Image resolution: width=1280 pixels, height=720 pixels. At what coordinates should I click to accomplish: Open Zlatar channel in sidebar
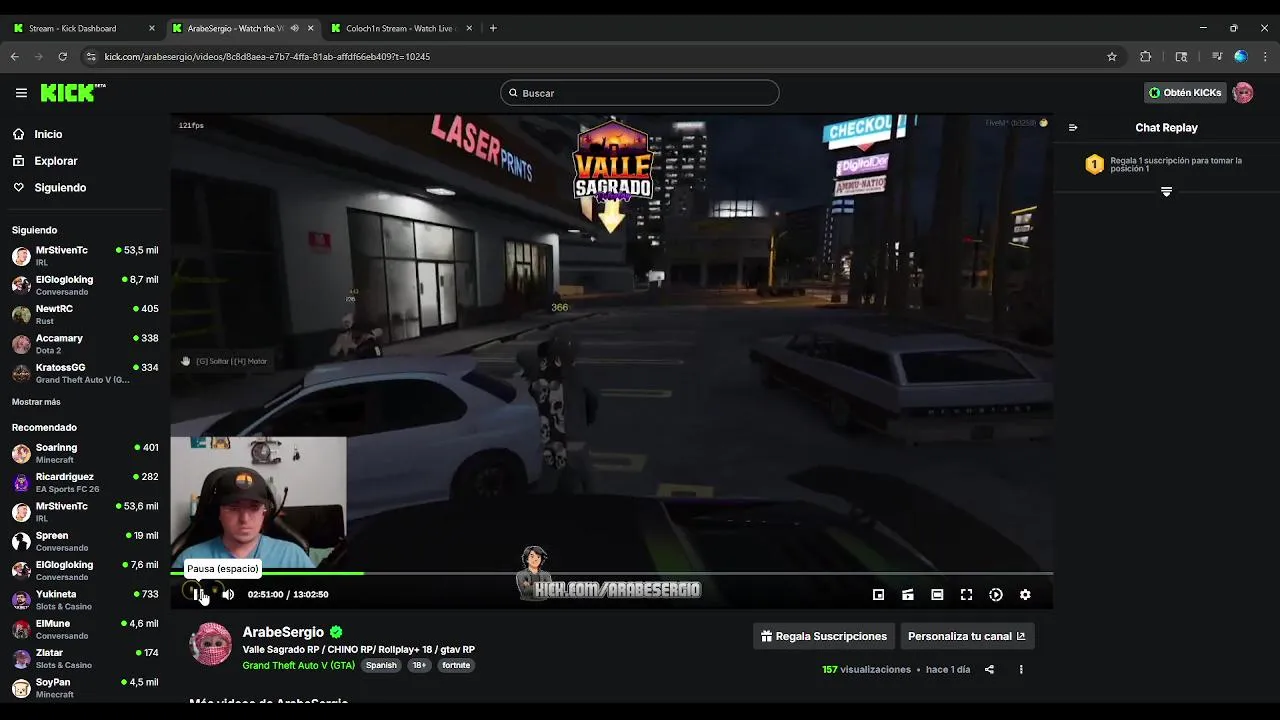click(x=85, y=658)
